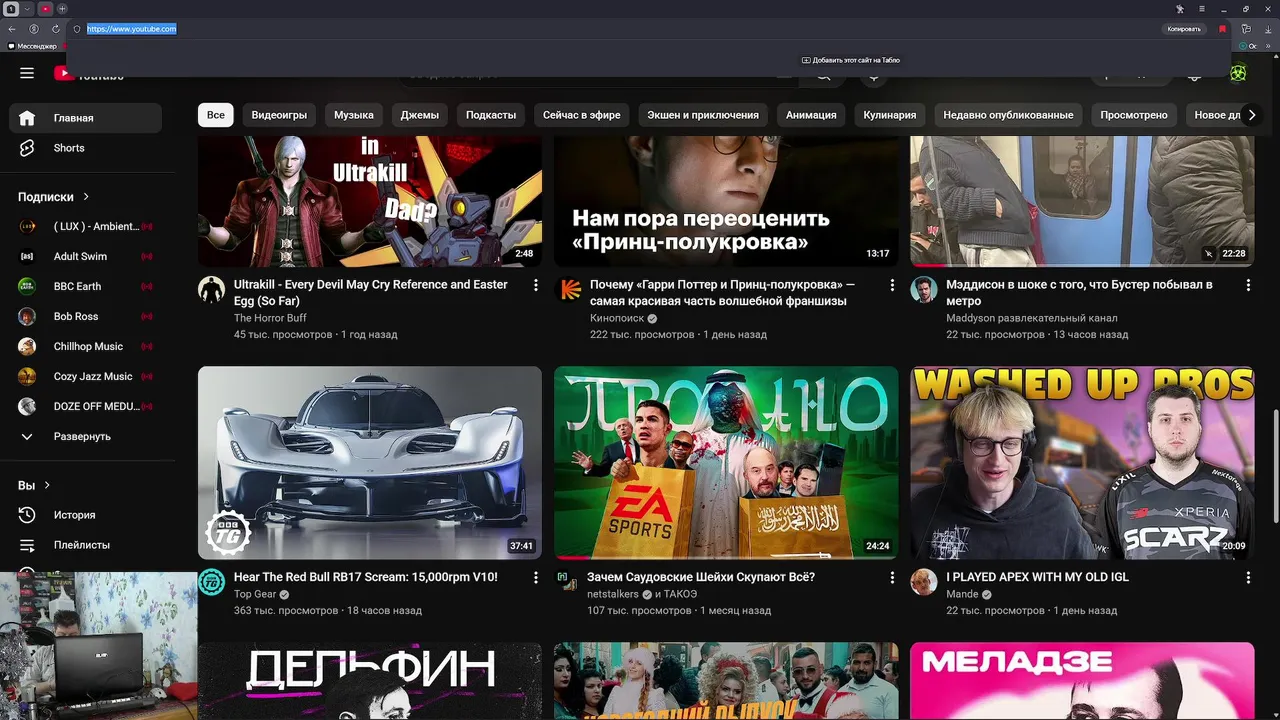Open ДЕЛЬФИН video thumbnail
The height and width of the screenshot is (720, 1280).
370,681
